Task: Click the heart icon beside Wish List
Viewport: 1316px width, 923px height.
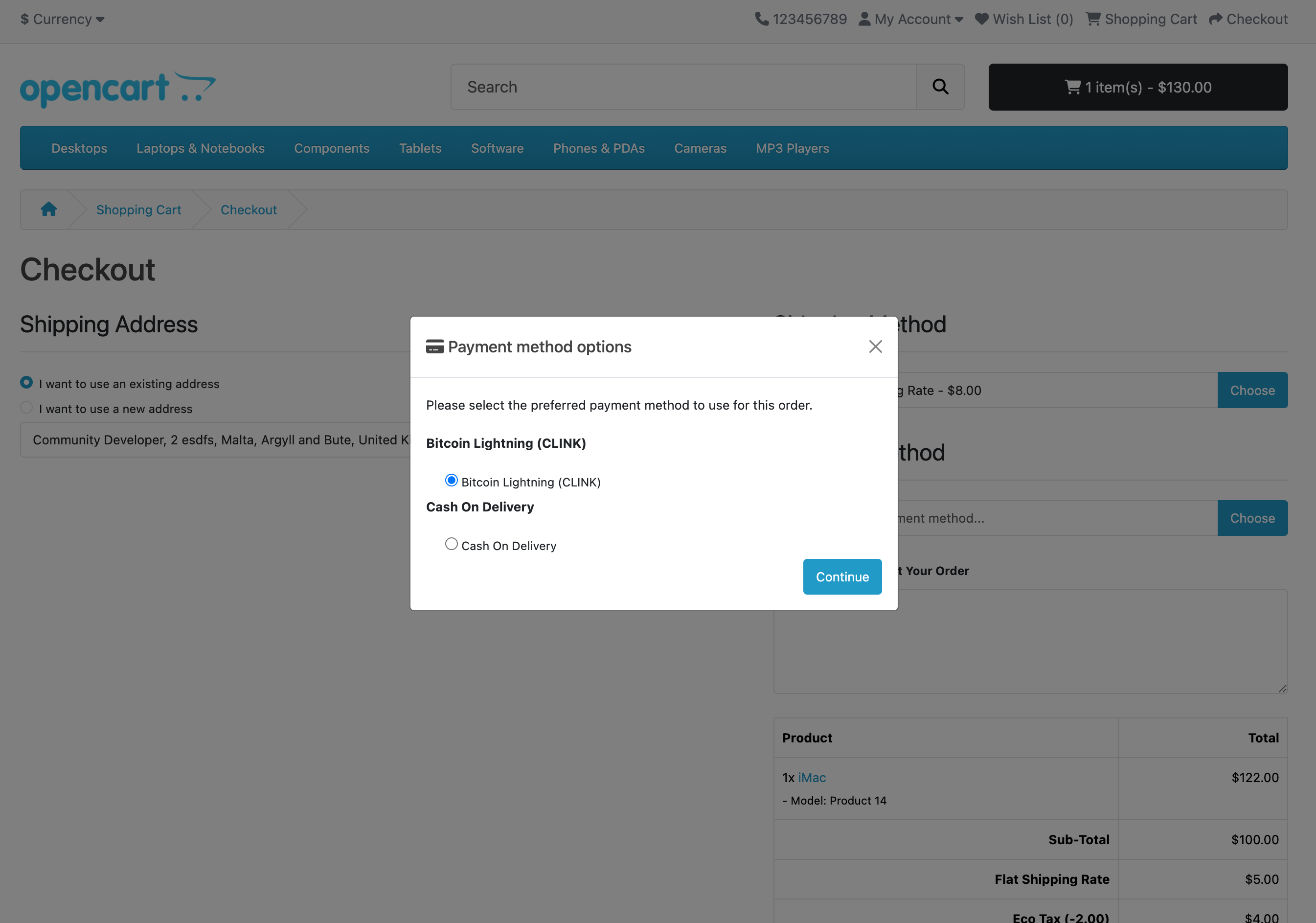Action: 981,19
